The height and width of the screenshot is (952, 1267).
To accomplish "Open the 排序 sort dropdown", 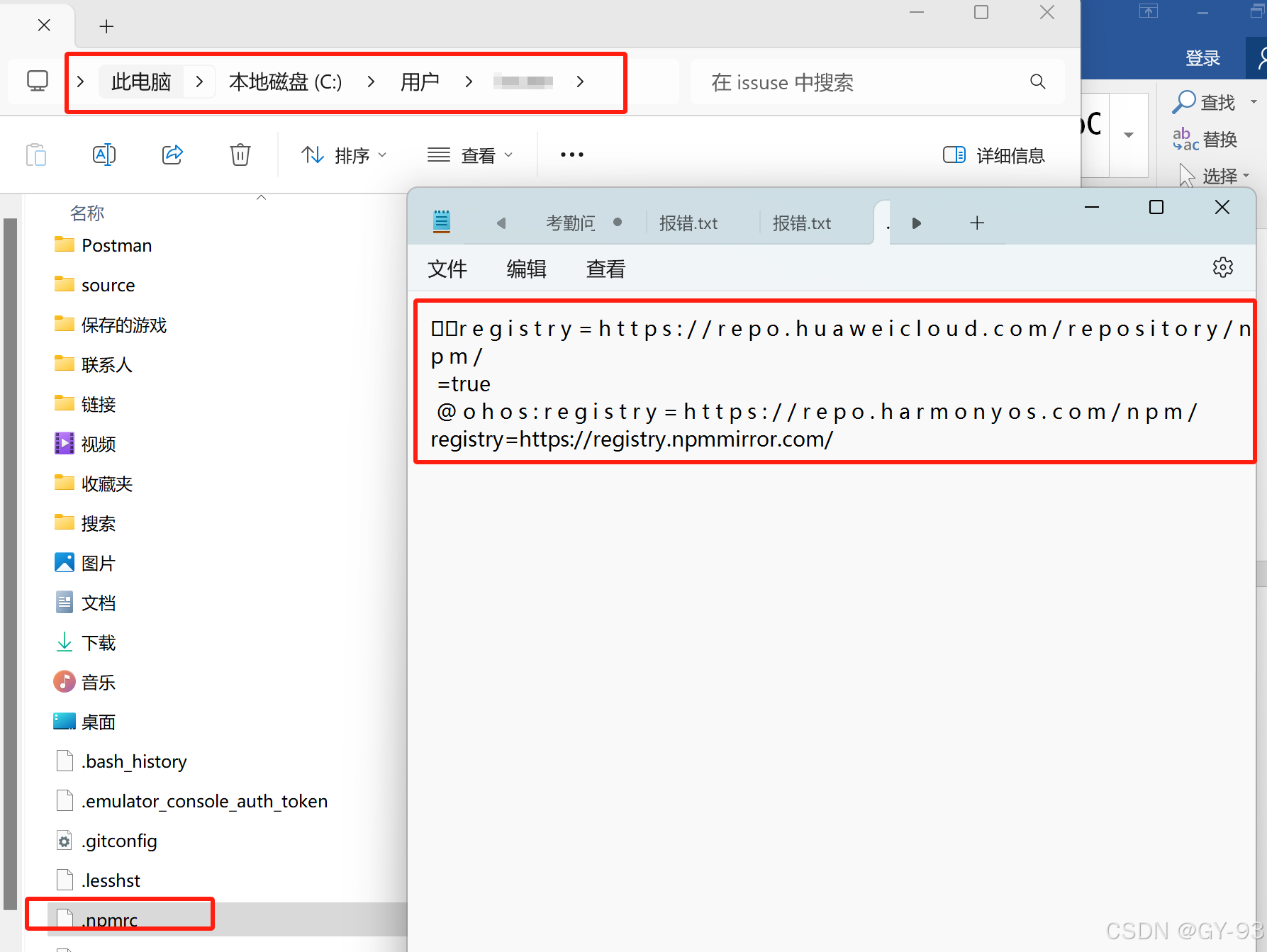I will [x=344, y=155].
